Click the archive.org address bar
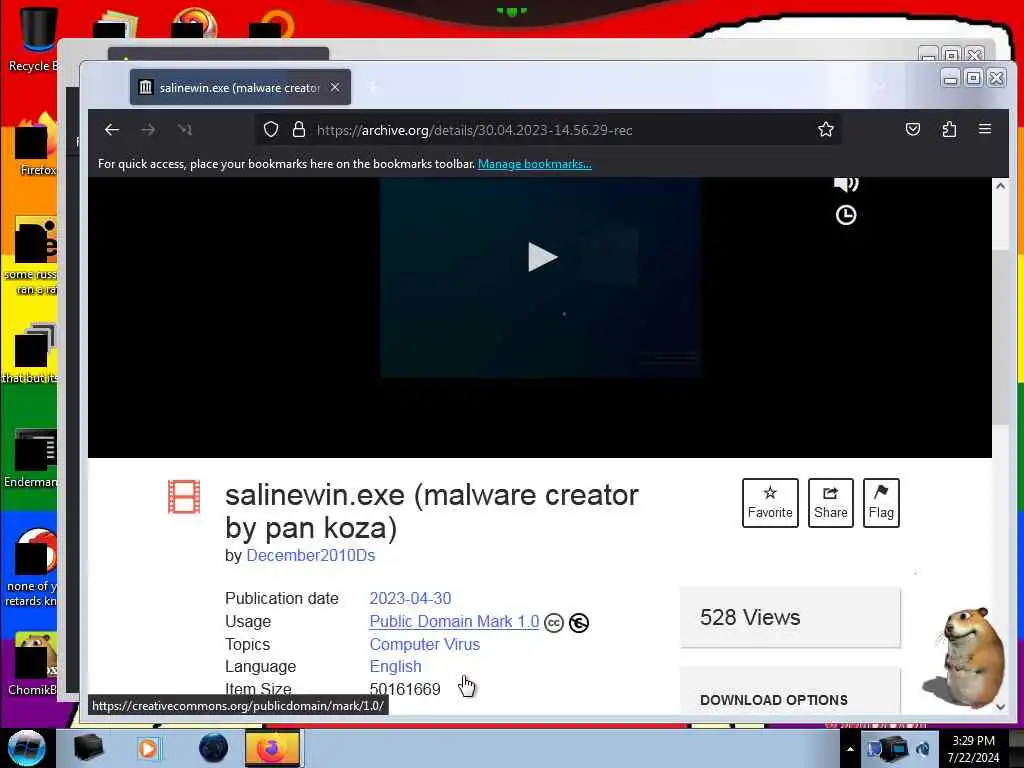Viewport: 1024px width, 768px height. [x=547, y=130]
